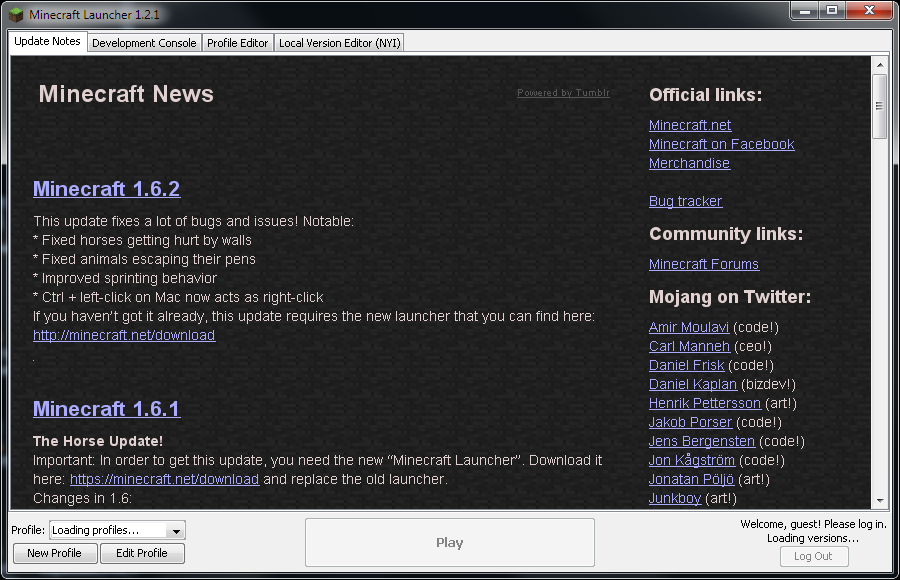Open Junkboy's Twitter link
900x580 pixels.
point(675,498)
